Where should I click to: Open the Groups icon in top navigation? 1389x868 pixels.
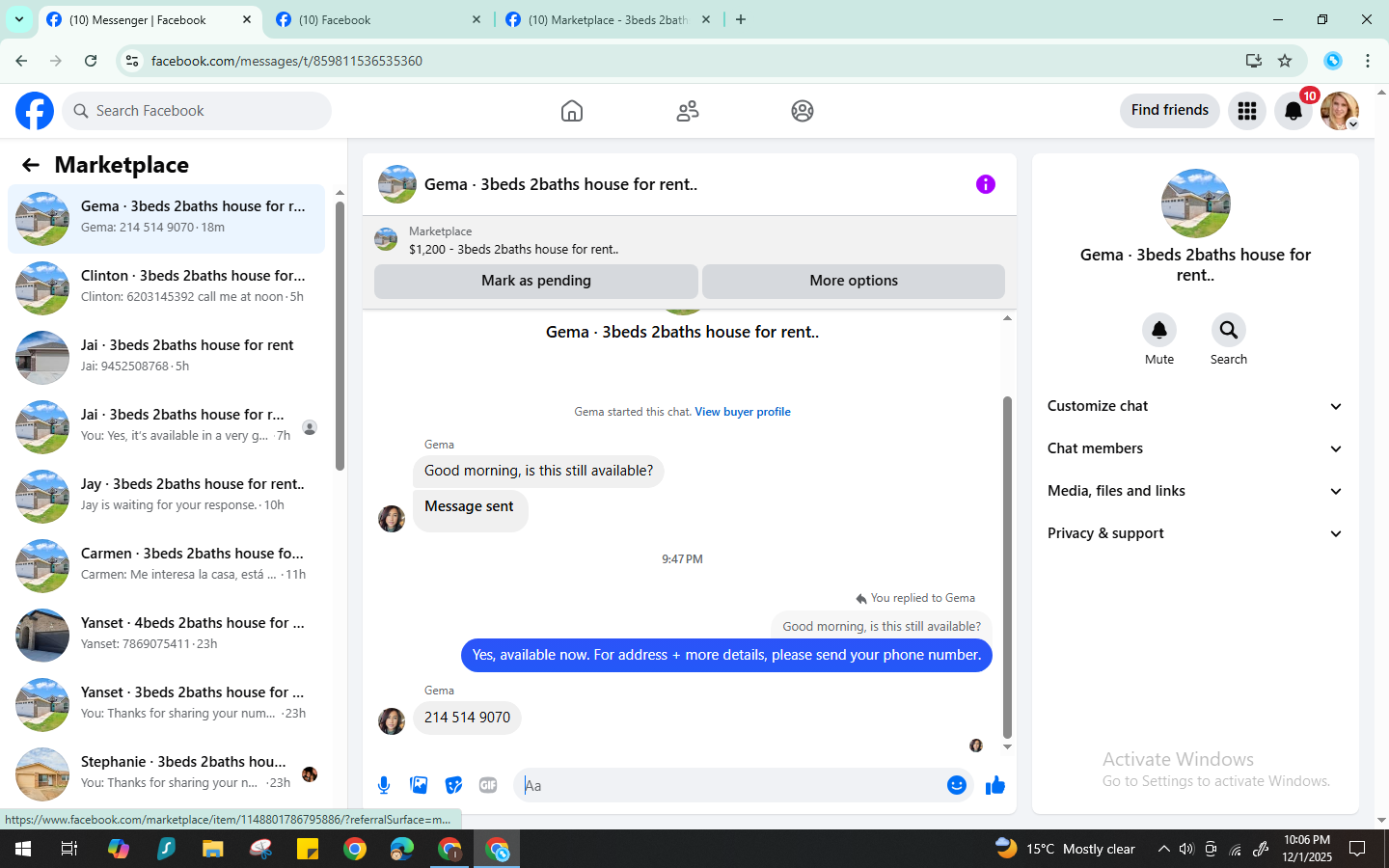tap(803, 111)
